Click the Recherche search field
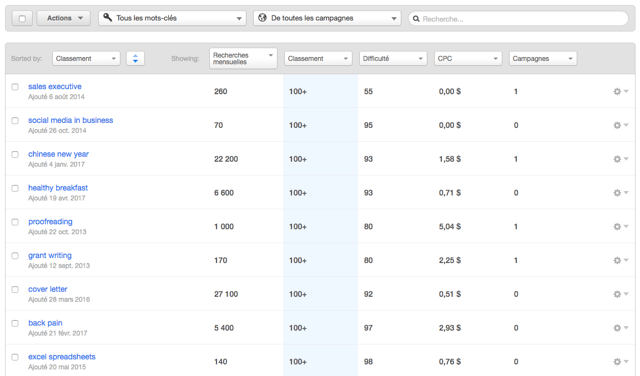640x376 pixels. coord(518,19)
